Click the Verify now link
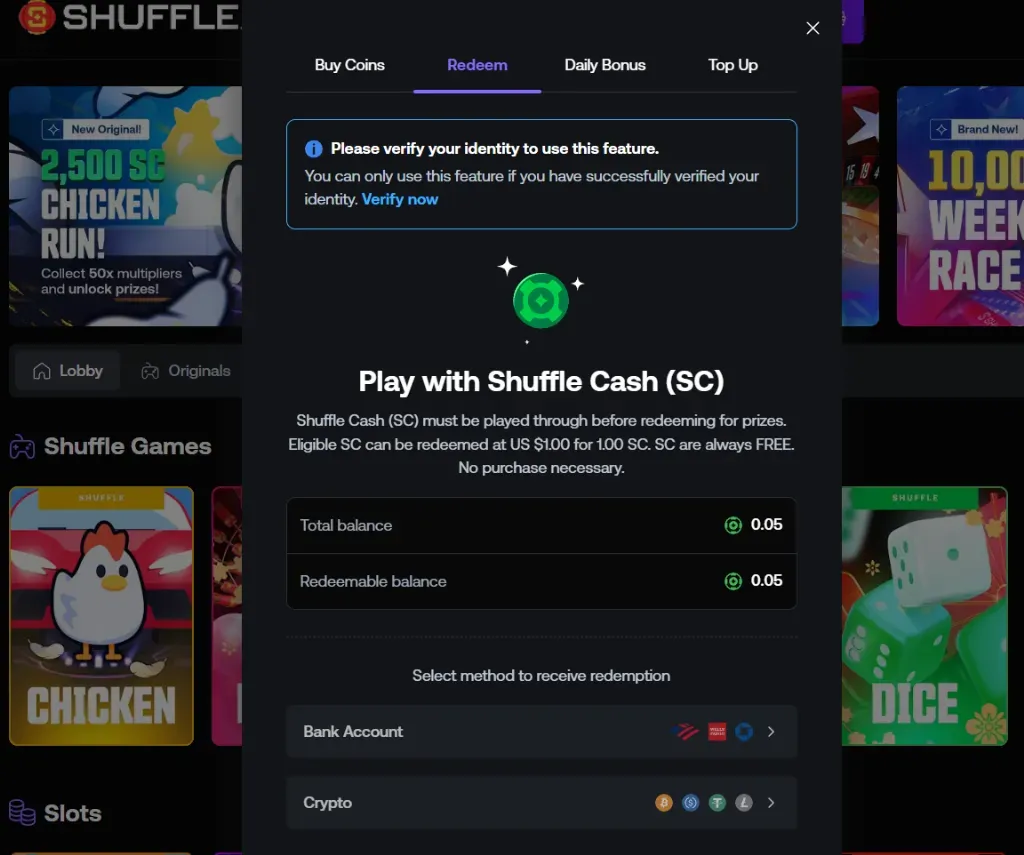 (x=400, y=199)
